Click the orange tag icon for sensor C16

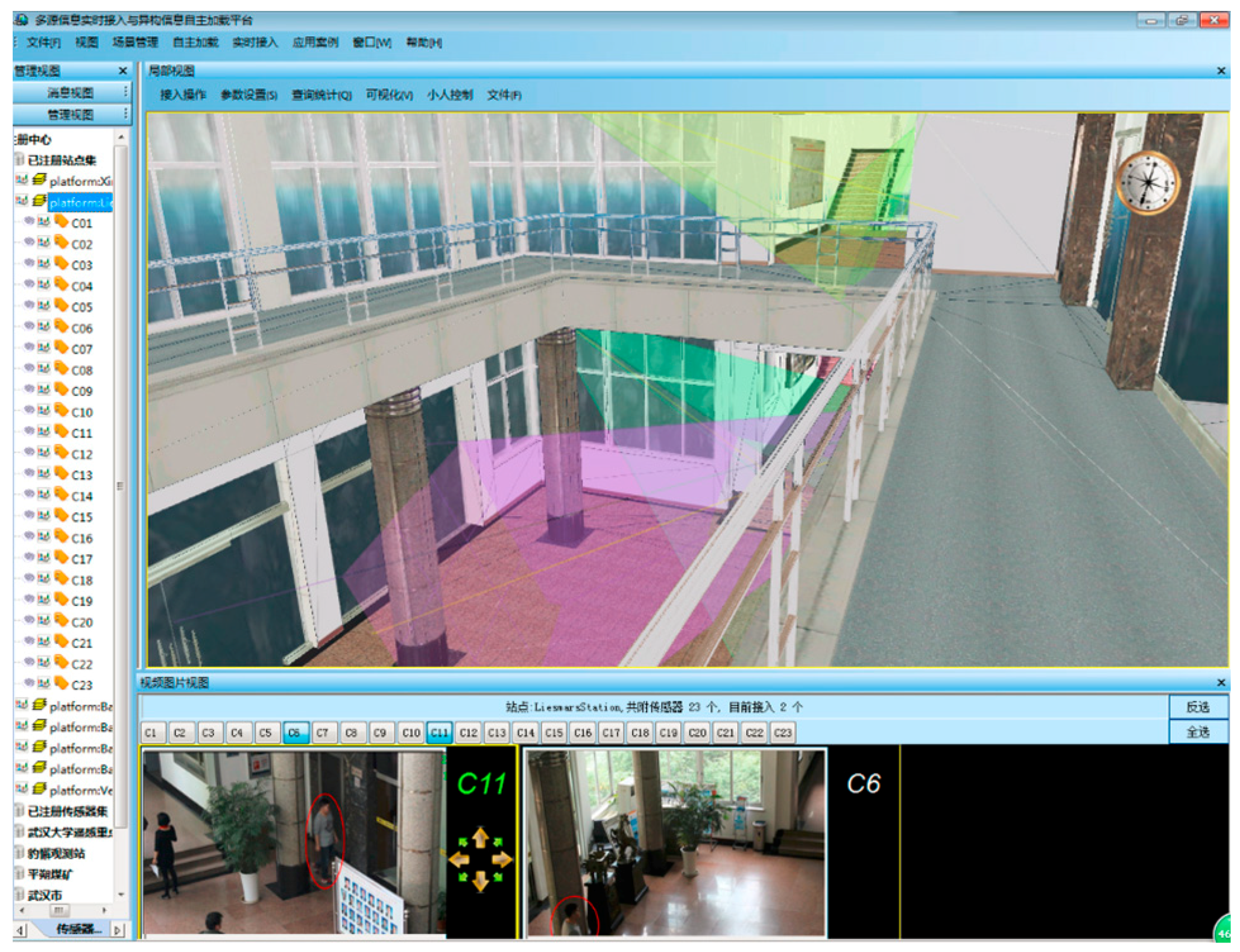(61, 537)
